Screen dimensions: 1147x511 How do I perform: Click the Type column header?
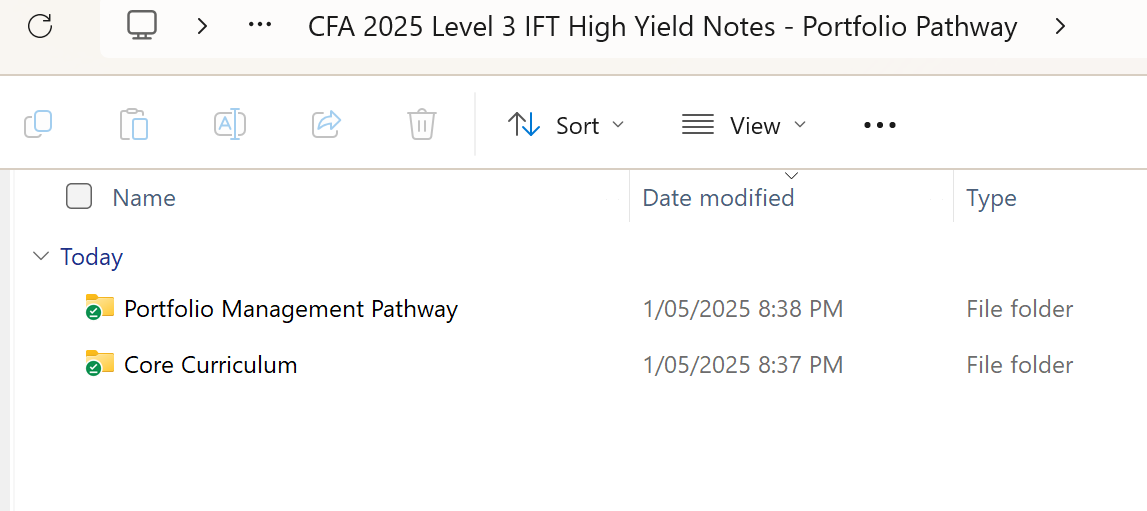click(991, 198)
